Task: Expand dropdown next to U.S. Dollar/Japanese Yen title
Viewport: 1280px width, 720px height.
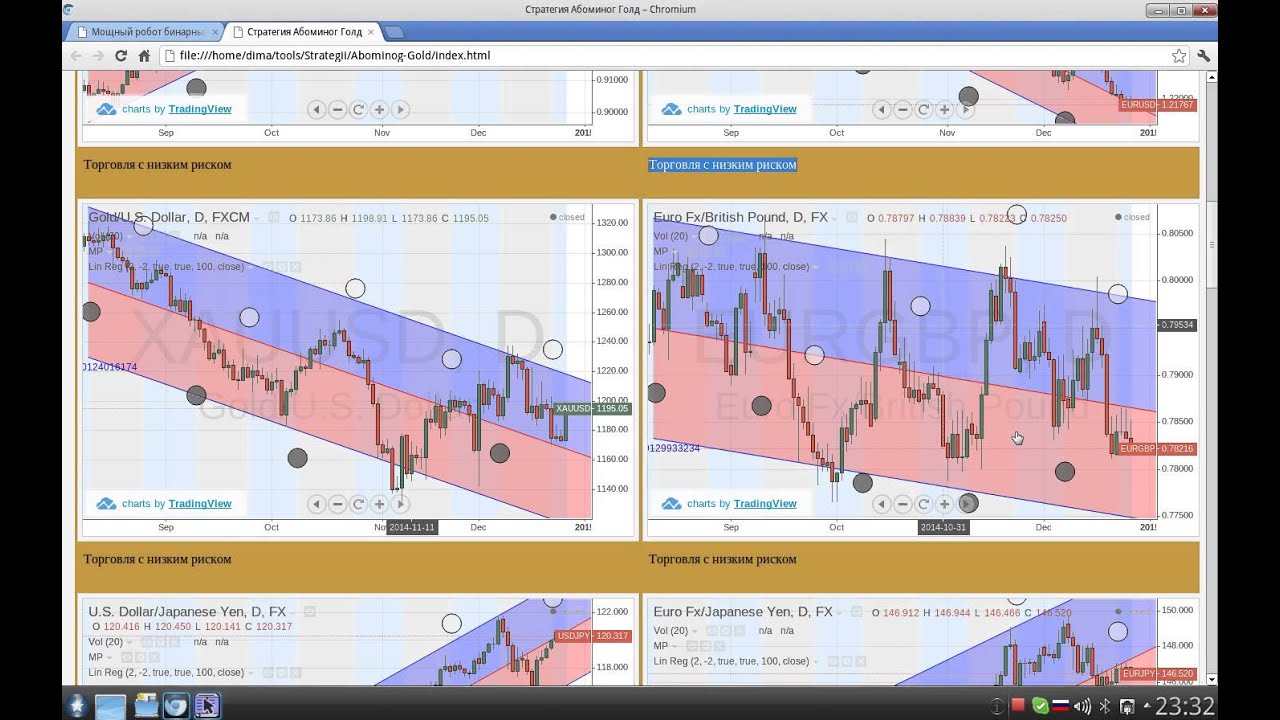Action: (x=292, y=613)
